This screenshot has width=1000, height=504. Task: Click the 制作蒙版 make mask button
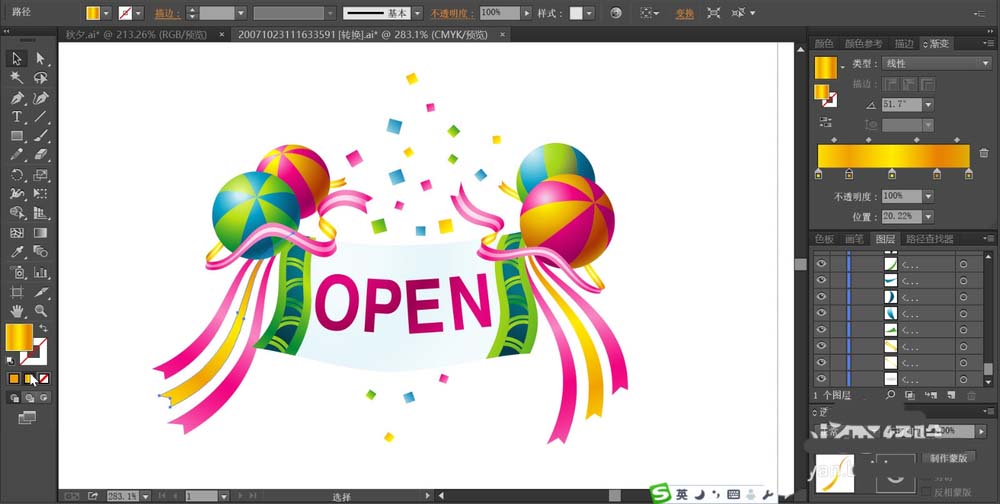pos(948,457)
